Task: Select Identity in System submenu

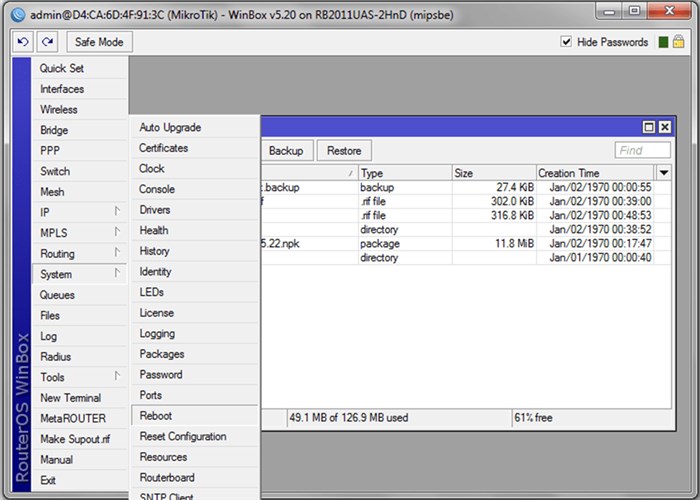Action: (195, 271)
